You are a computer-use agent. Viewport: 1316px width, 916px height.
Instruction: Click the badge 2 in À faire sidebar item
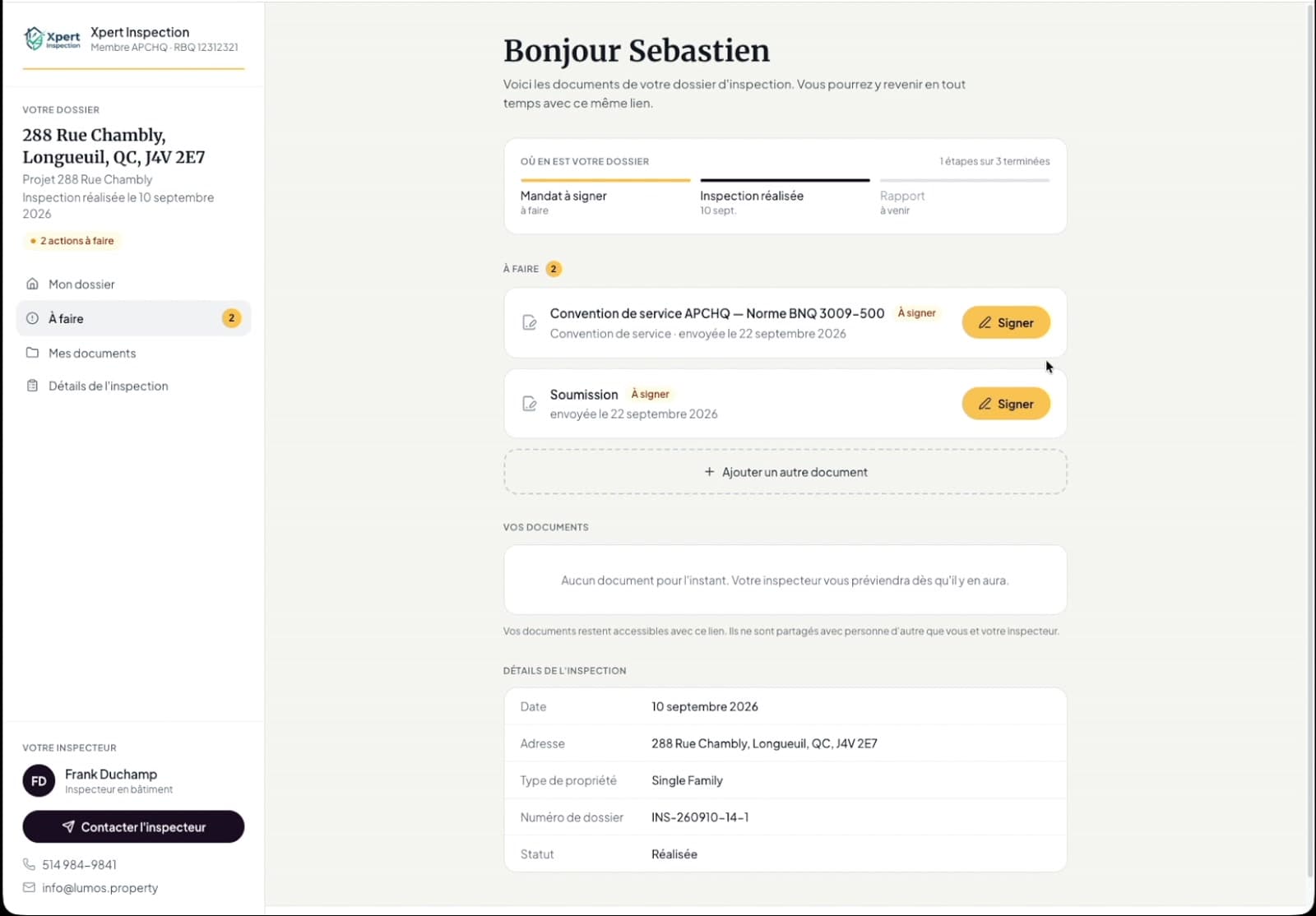(231, 318)
